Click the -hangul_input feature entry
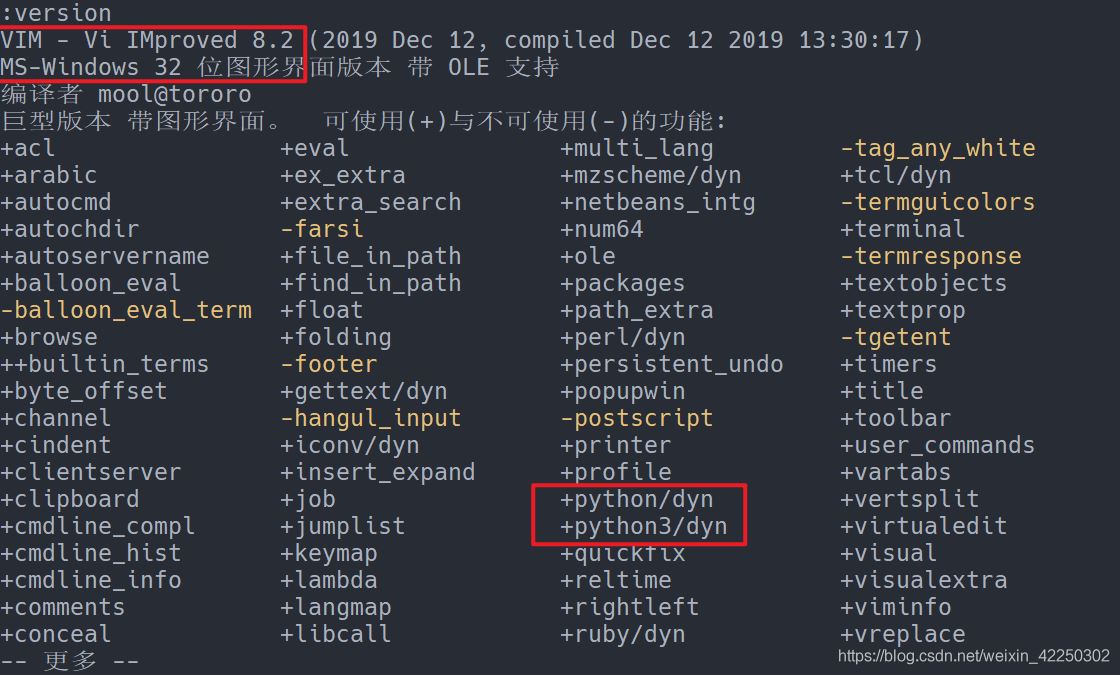Image resolution: width=1120 pixels, height=675 pixels. 371,418
